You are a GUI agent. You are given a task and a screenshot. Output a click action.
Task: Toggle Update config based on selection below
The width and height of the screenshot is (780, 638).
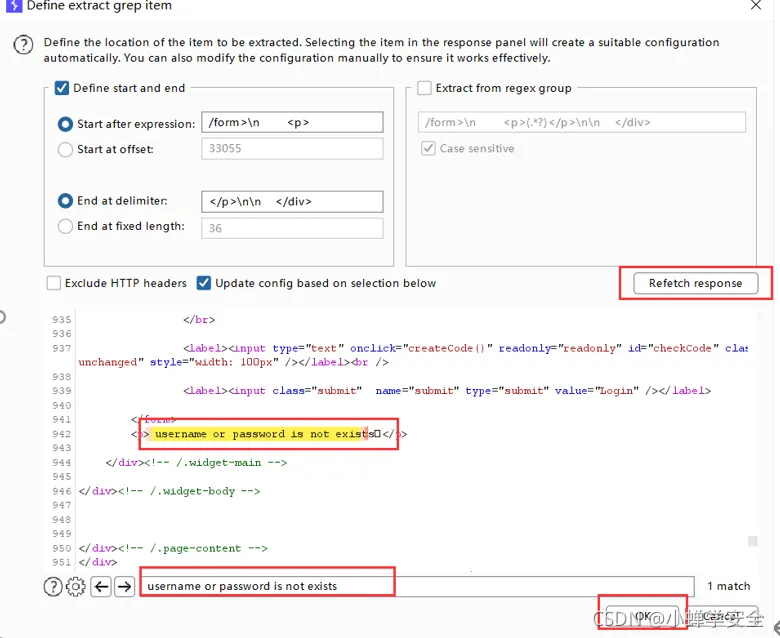(x=204, y=283)
